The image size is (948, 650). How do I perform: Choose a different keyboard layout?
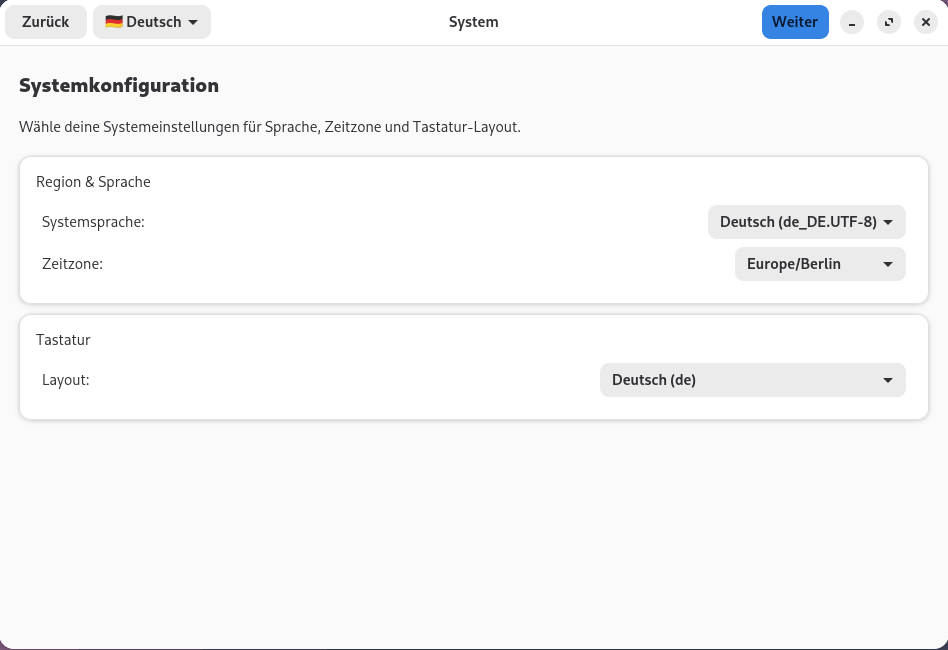coord(752,380)
